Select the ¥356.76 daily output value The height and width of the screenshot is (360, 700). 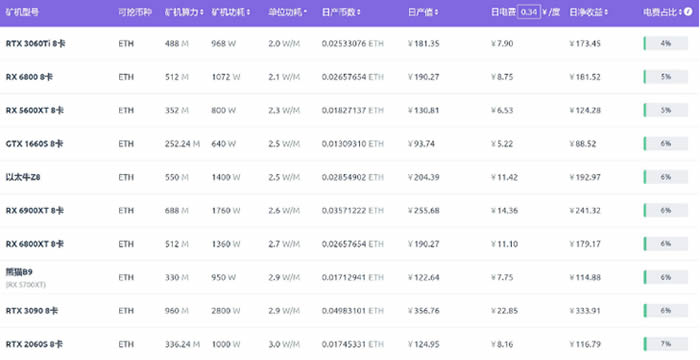pos(424,310)
